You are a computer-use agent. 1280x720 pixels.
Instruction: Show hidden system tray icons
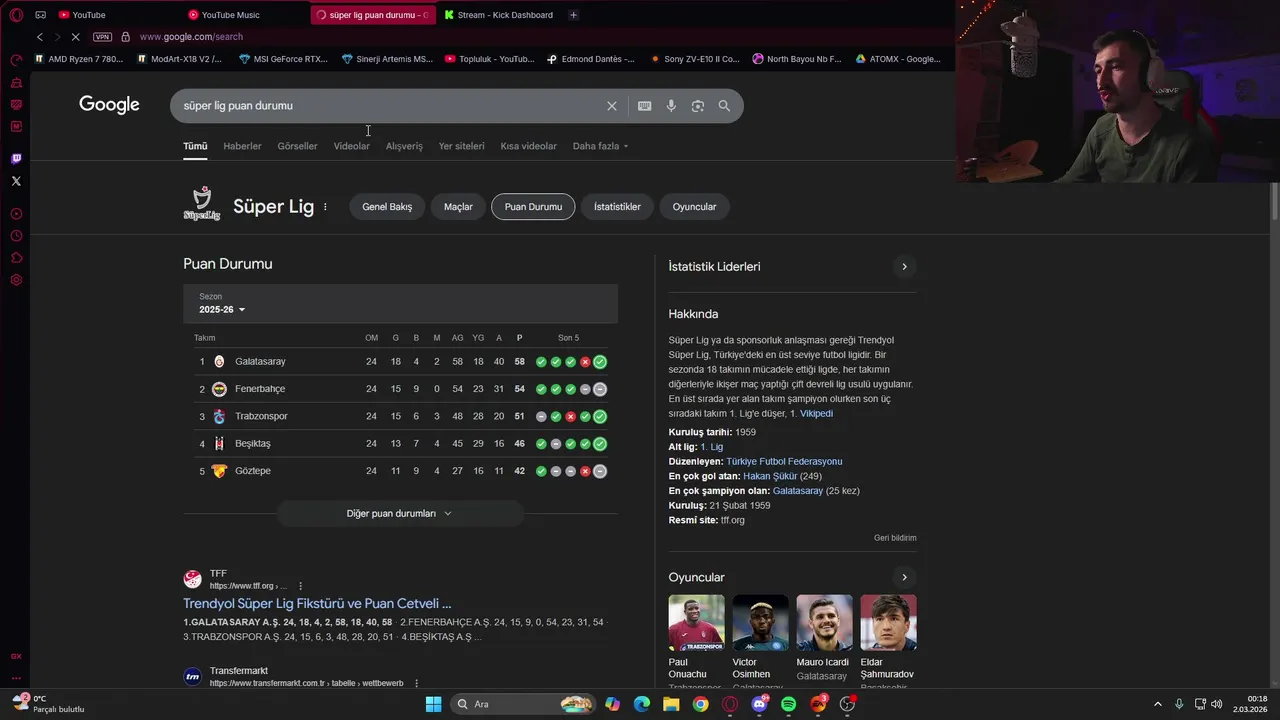click(1158, 704)
